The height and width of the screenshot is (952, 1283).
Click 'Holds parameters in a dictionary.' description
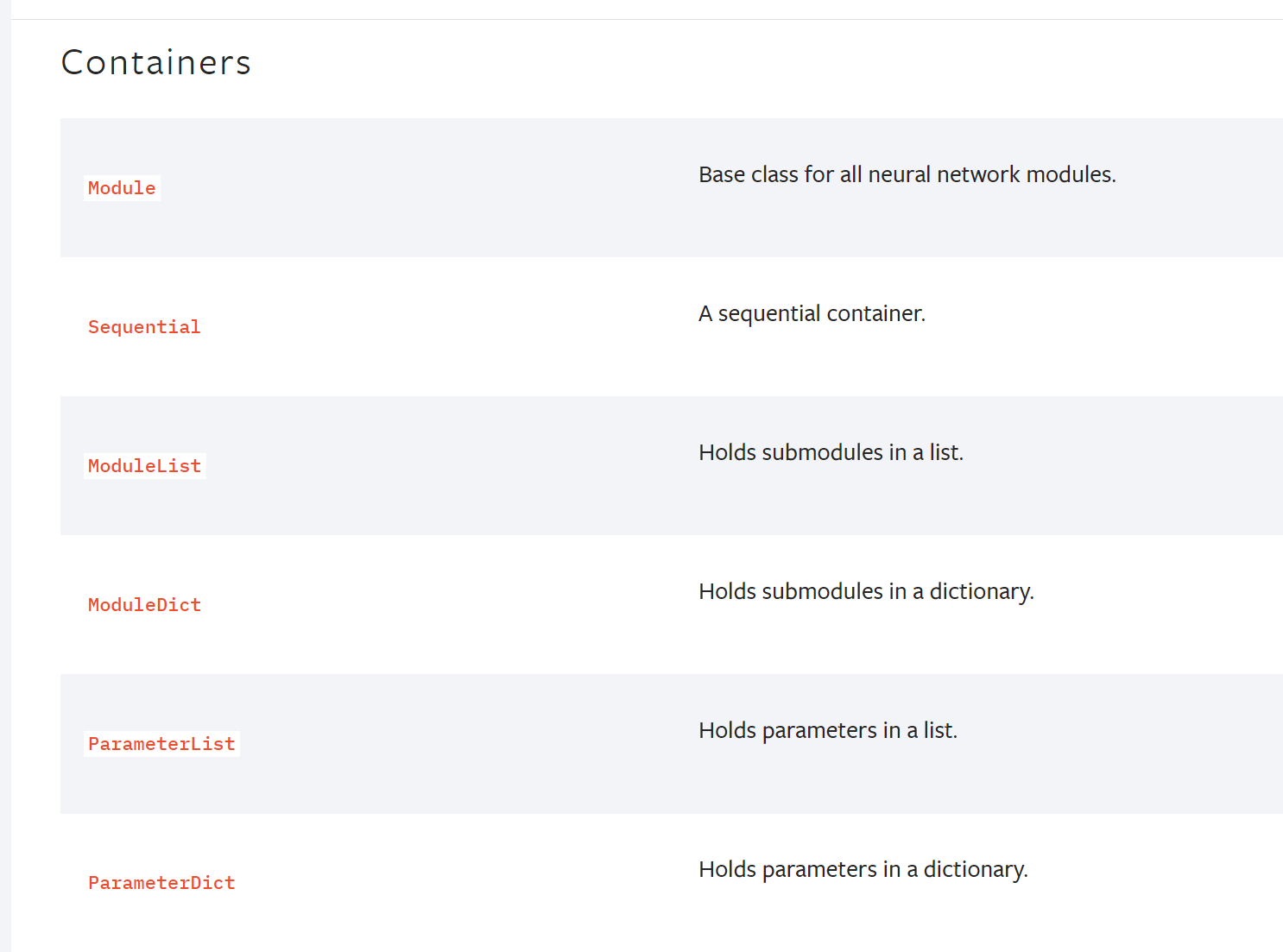coord(863,869)
